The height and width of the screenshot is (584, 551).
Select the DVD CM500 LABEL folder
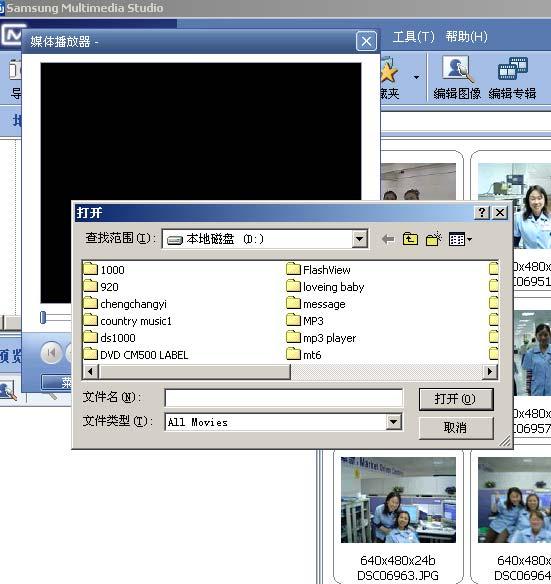click(136, 355)
